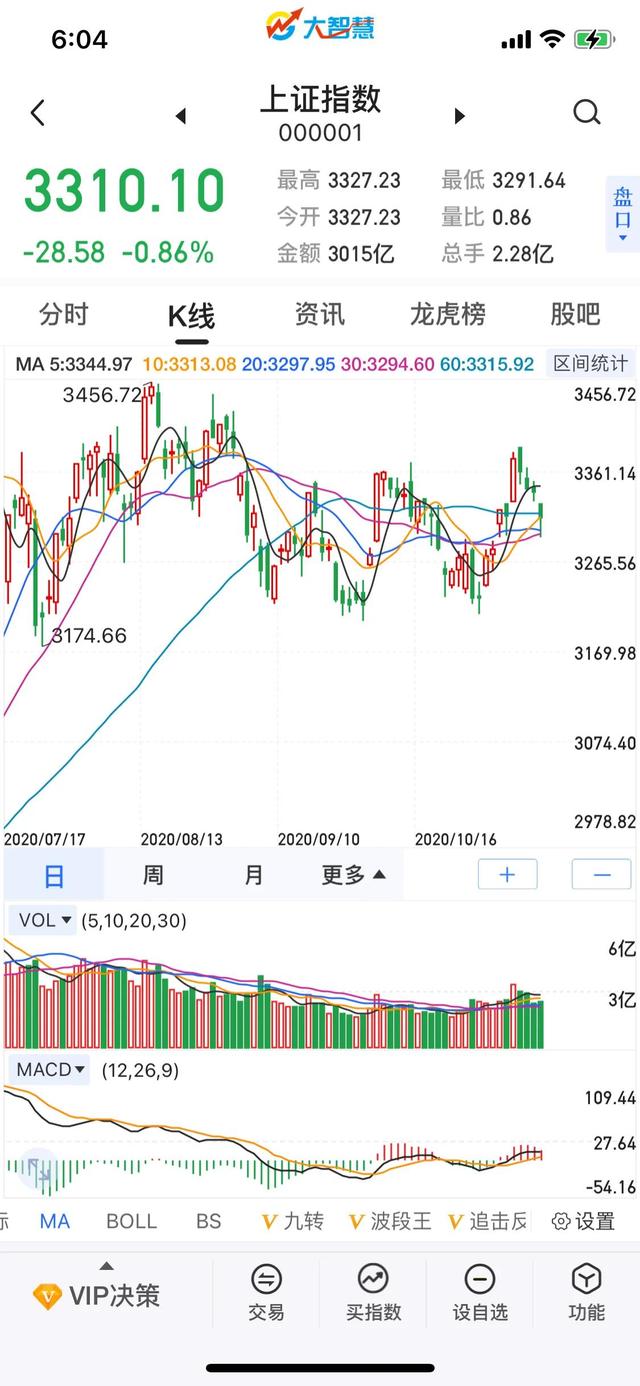Open the VOL indicator dropdown

[x=45, y=920]
